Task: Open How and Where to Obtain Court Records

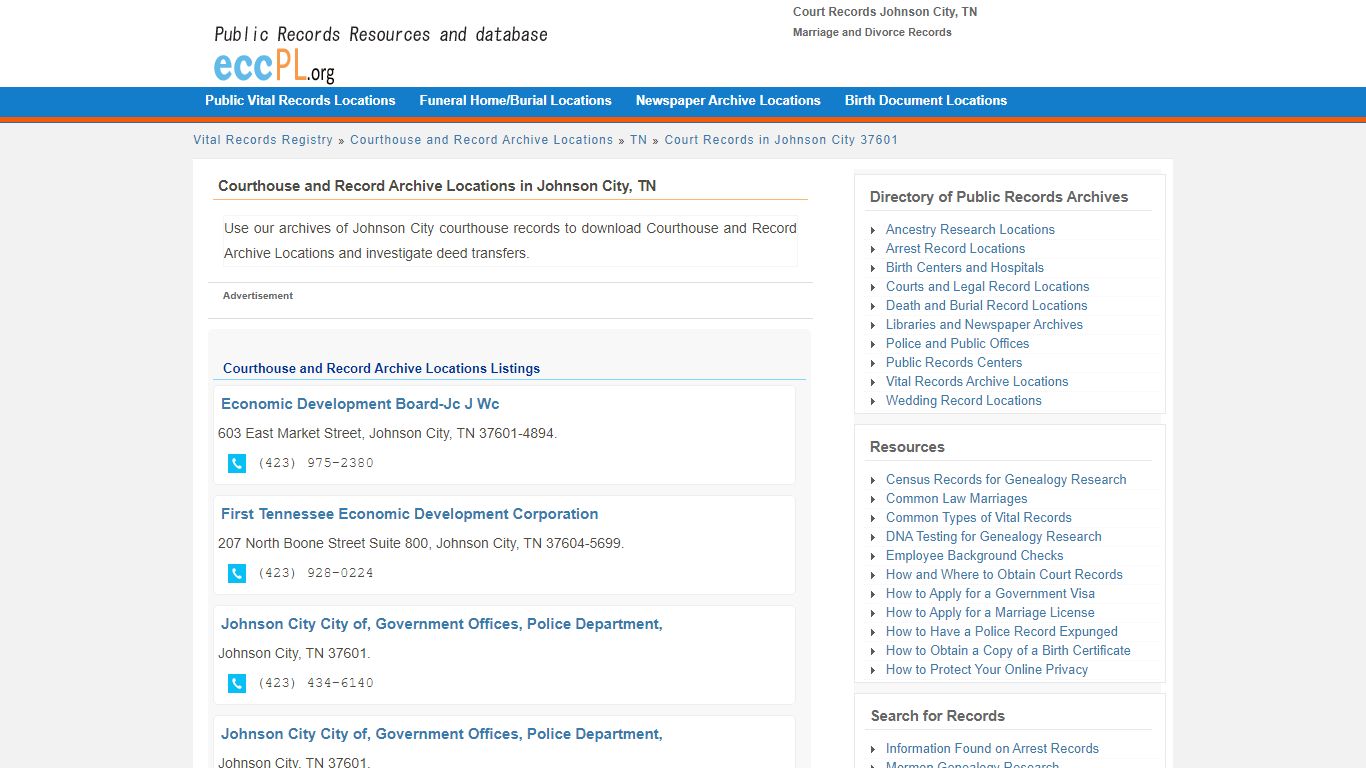Action: tap(1004, 574)
